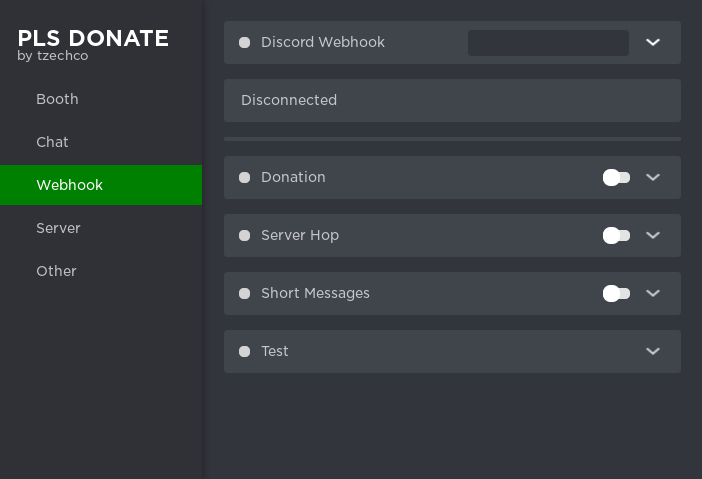This screenshot has width=702, height=479.
Task: Expand the Short Messages chevron
Action: pos(653,293)
